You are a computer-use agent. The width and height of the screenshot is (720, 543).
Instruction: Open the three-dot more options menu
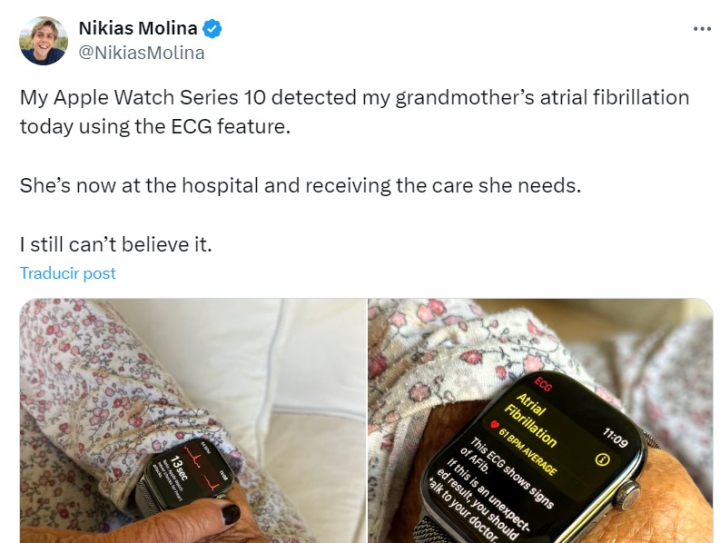pos(702,29)
